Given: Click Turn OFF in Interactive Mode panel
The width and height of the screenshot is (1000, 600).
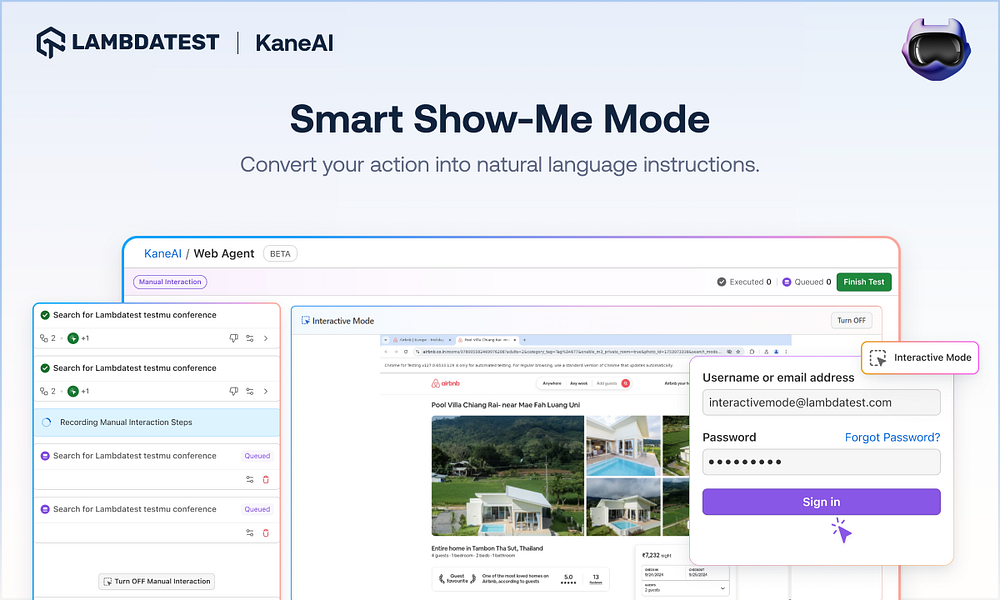Looking at the screenshot, I should pyautogui.click(x=851, y=320).
